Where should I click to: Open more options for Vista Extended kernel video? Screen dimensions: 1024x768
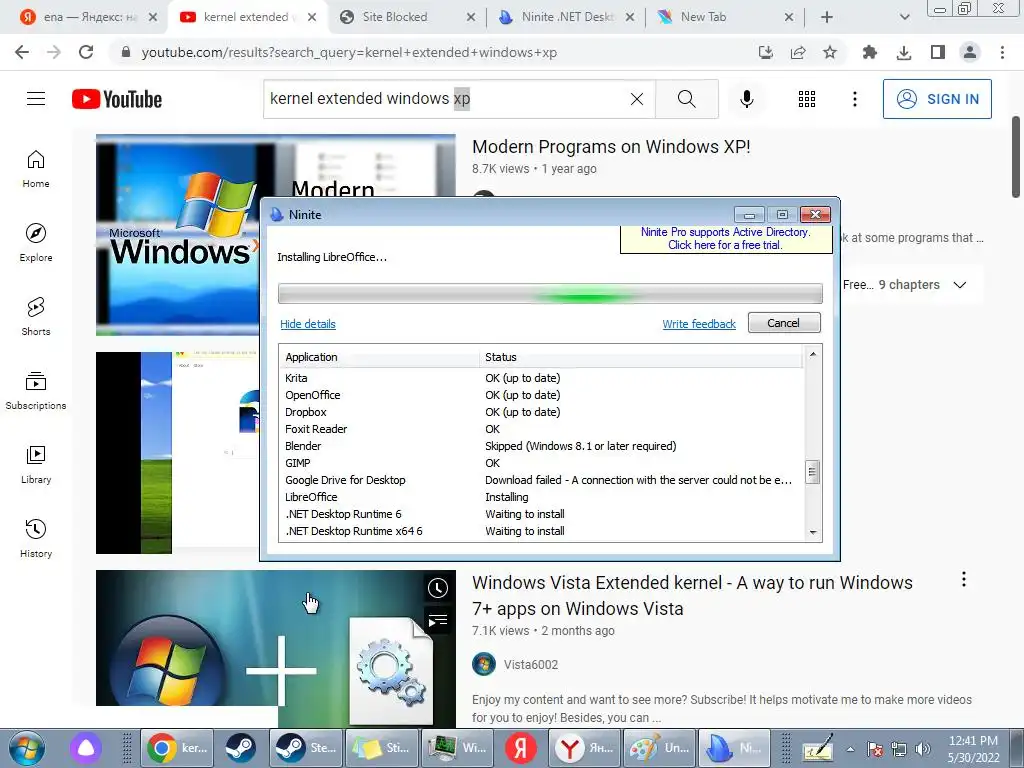[963, 579]
